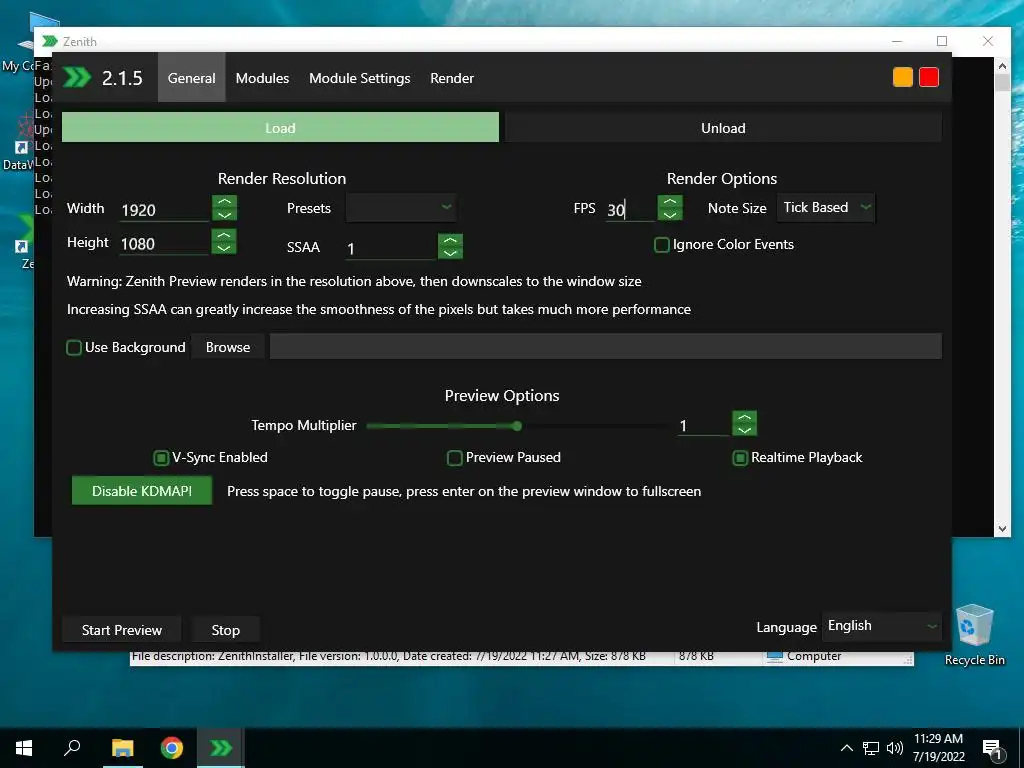Click the Zenith icon in the window title bar

pyautogui.click(x=50, y=41)
